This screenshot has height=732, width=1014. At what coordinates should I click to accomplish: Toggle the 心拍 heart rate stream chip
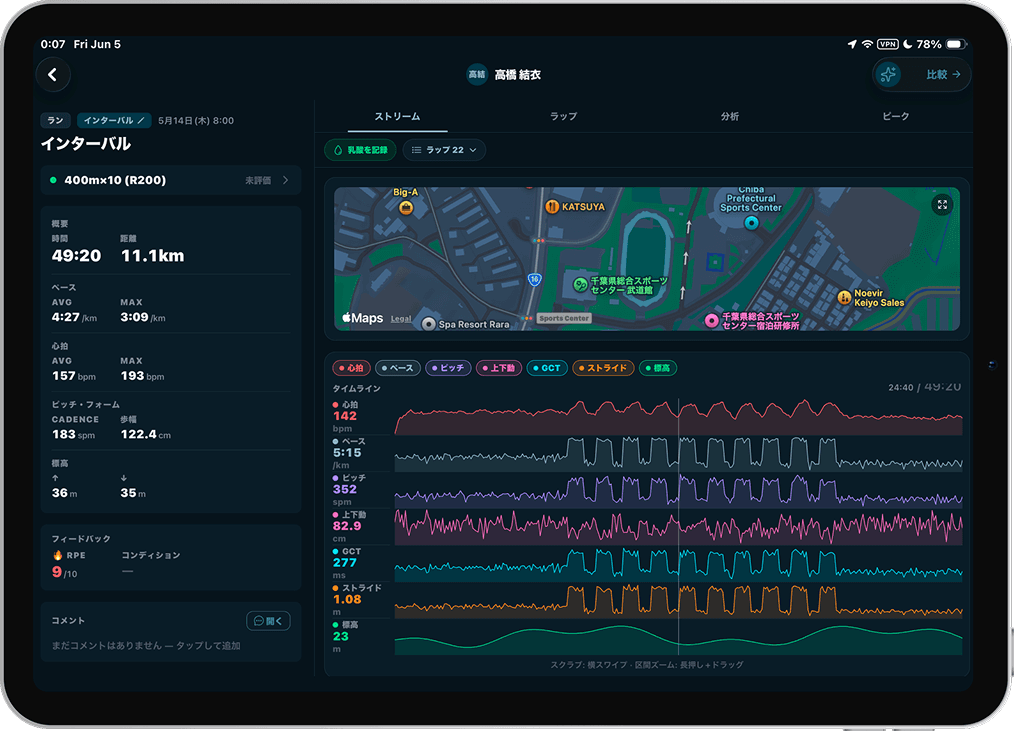352,368
